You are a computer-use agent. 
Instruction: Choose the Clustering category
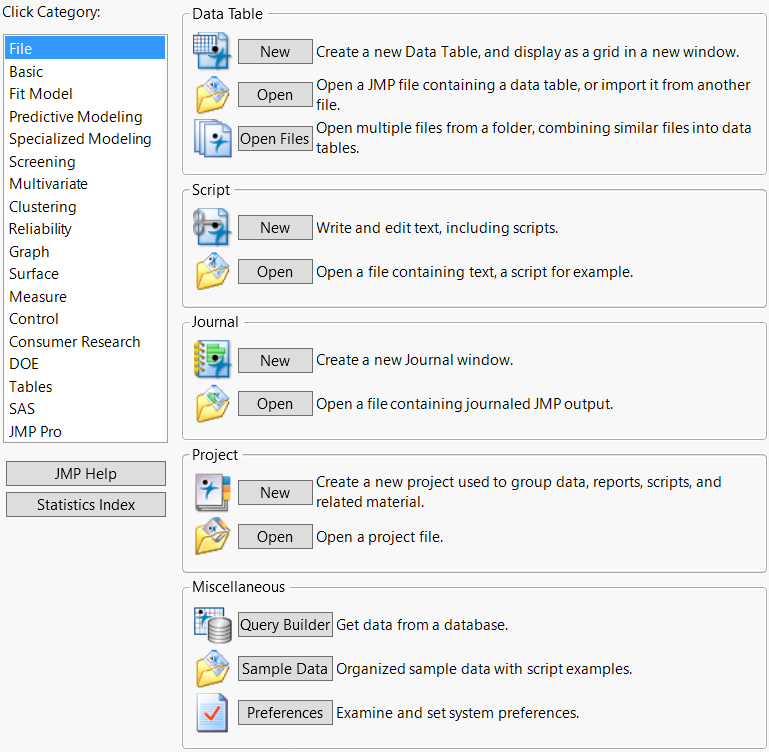[85, 207]
